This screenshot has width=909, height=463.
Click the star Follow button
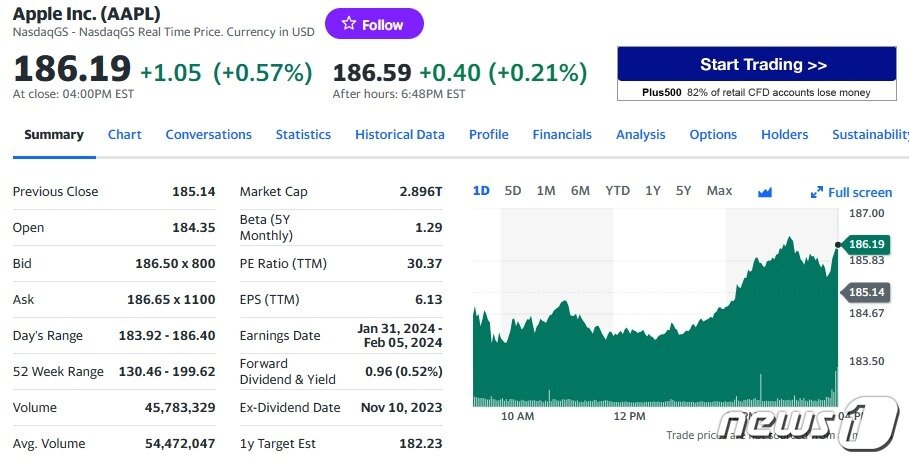[374, 24]
